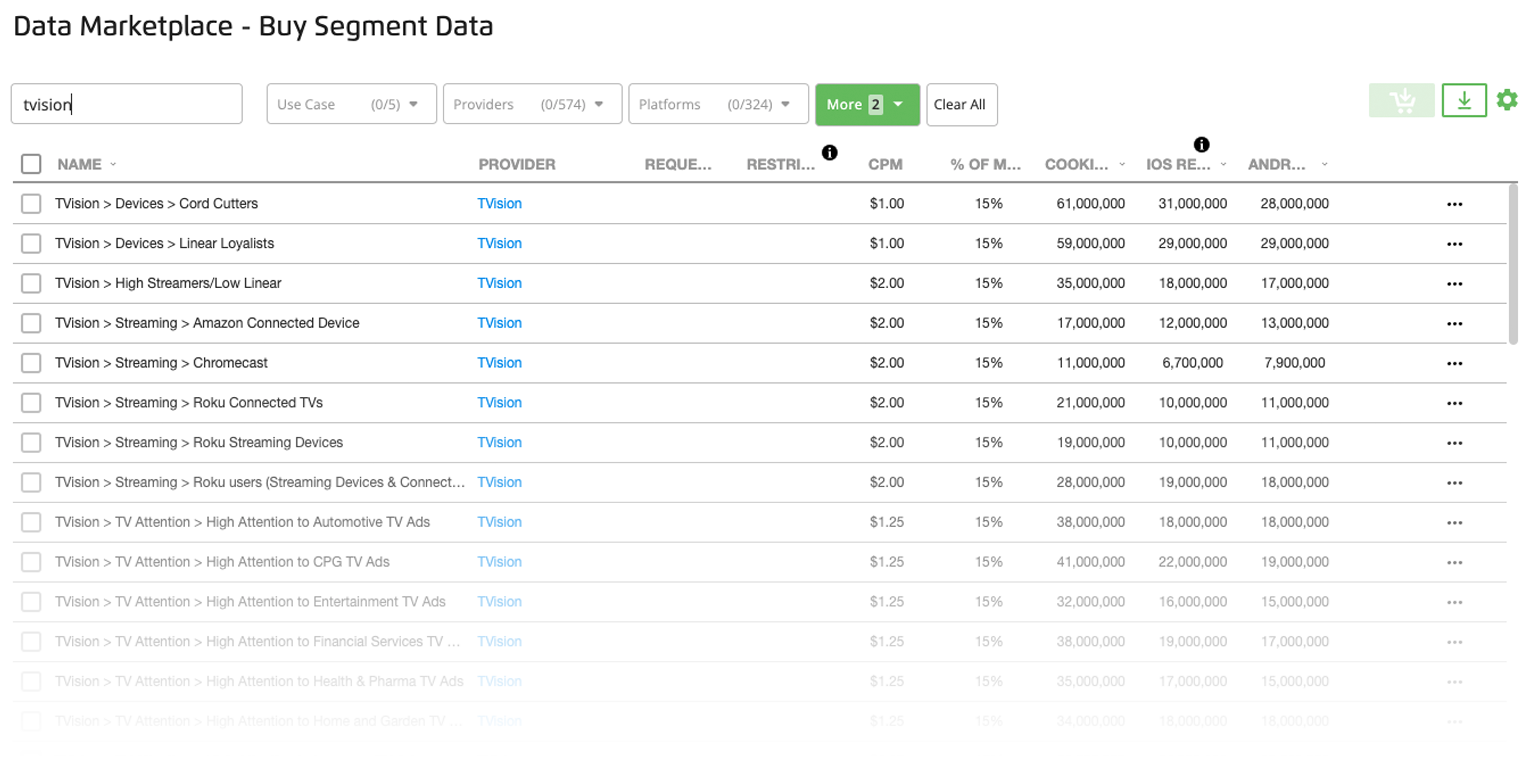
Task: Open the Use Case filter dropdown
Action: tap(350, 104)
